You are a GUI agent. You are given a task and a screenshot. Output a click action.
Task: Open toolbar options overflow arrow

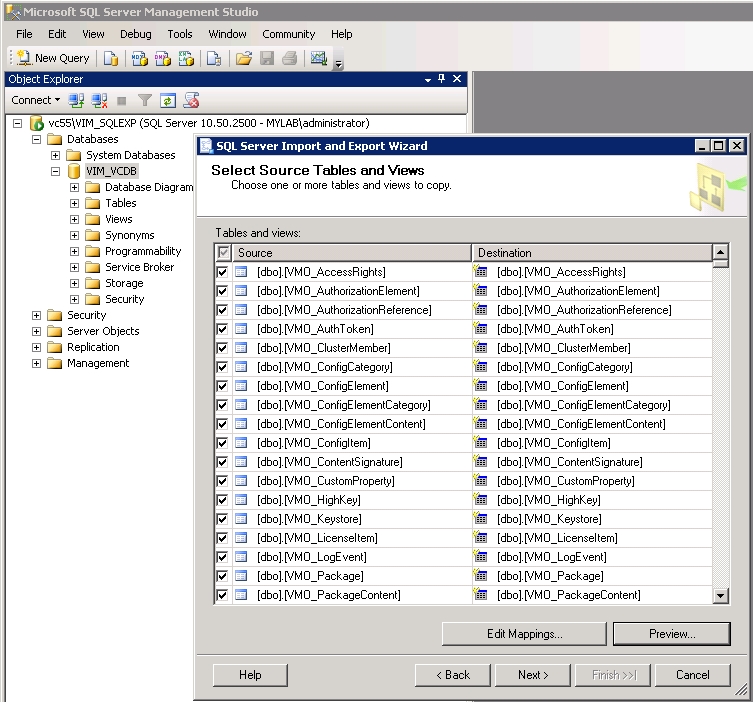pyautogui.click(x=339, y=63)
